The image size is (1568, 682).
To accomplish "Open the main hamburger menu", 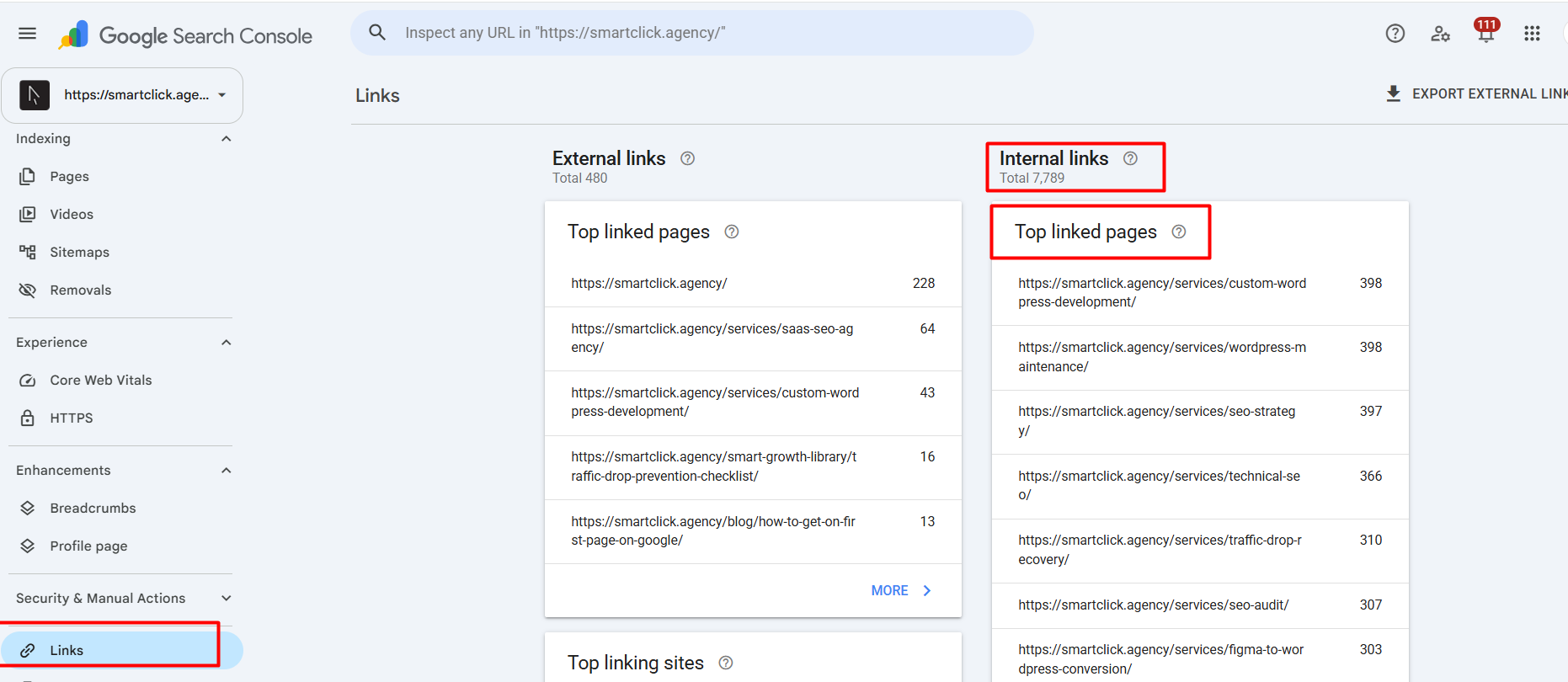I will pyautogui.click(x=28, y=33).
